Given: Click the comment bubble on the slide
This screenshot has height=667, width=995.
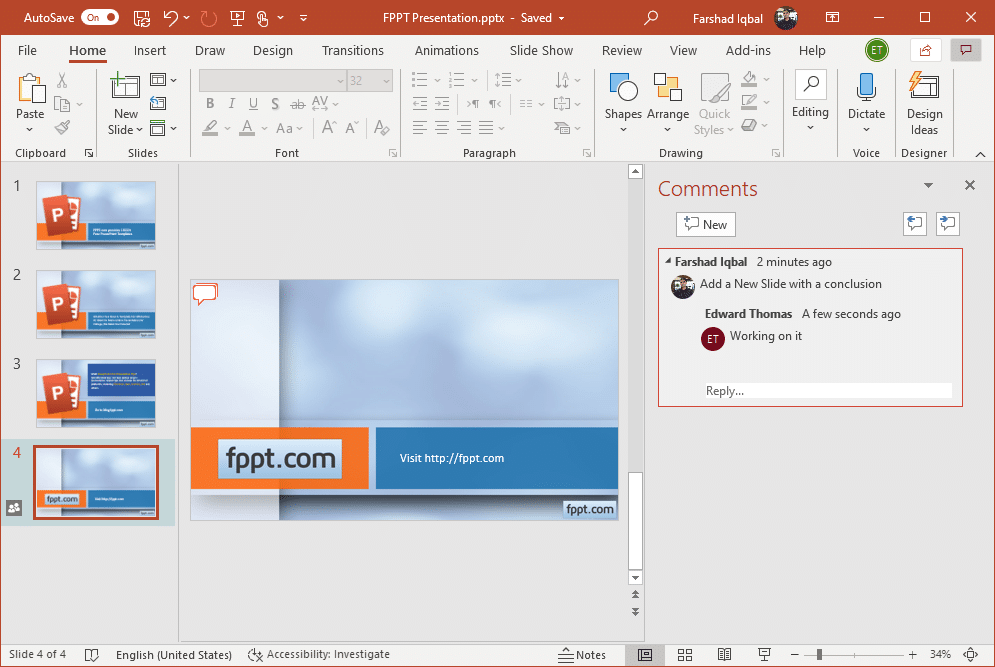Looking at the screenshot, I should pos(205,294).
